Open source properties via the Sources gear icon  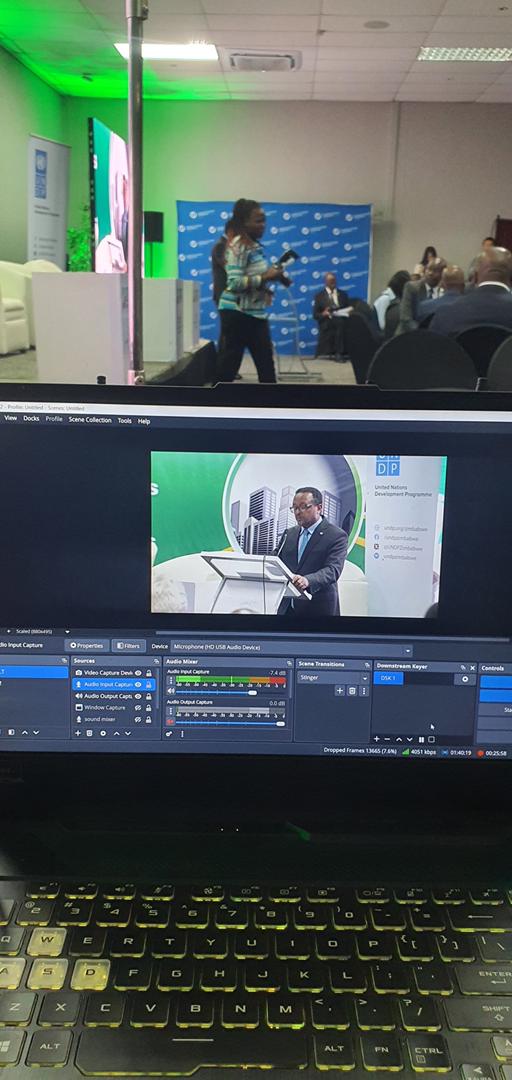pos(103,733)
